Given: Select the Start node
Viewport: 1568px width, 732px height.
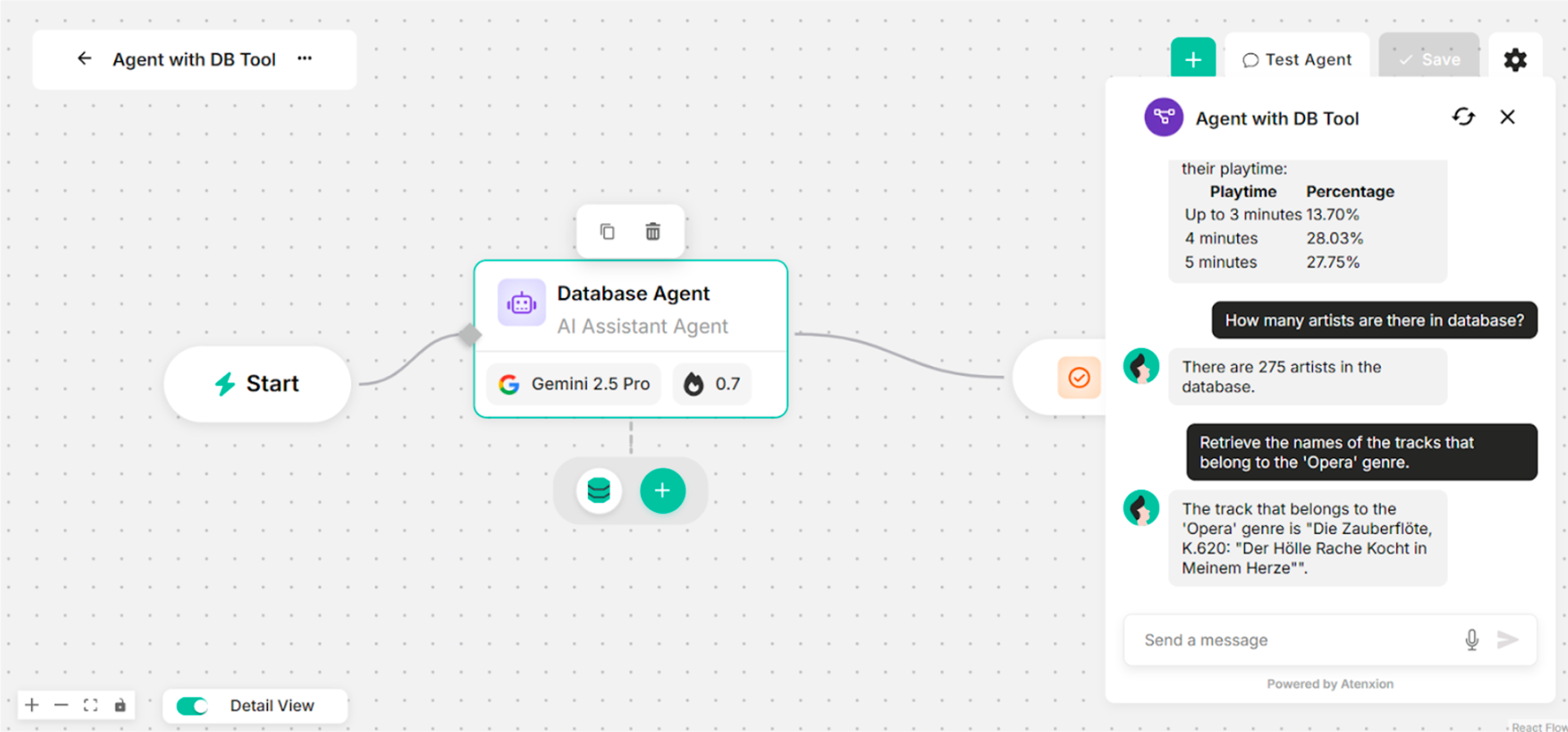Looking at the screenshot, I should coord(258,383).
